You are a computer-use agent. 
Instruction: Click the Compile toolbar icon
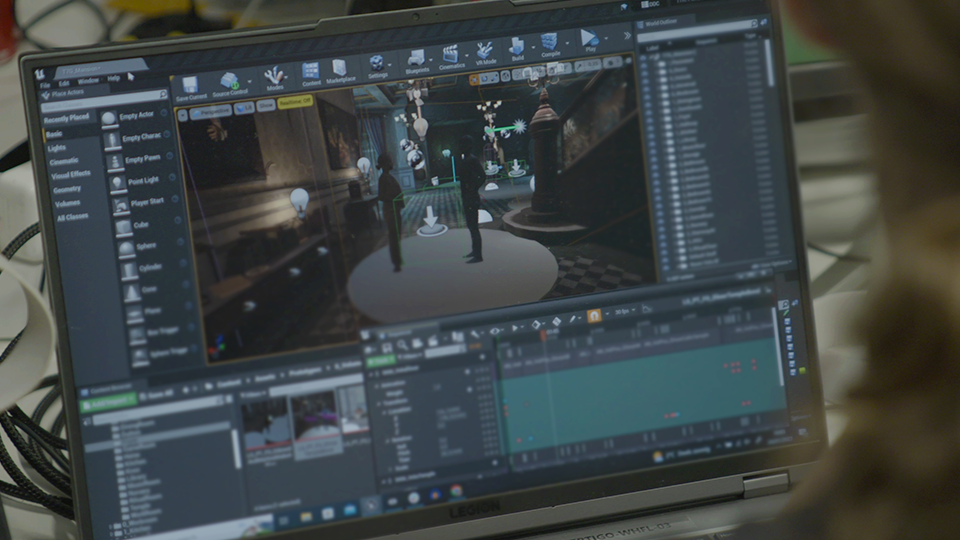click(x=549, y=42)
